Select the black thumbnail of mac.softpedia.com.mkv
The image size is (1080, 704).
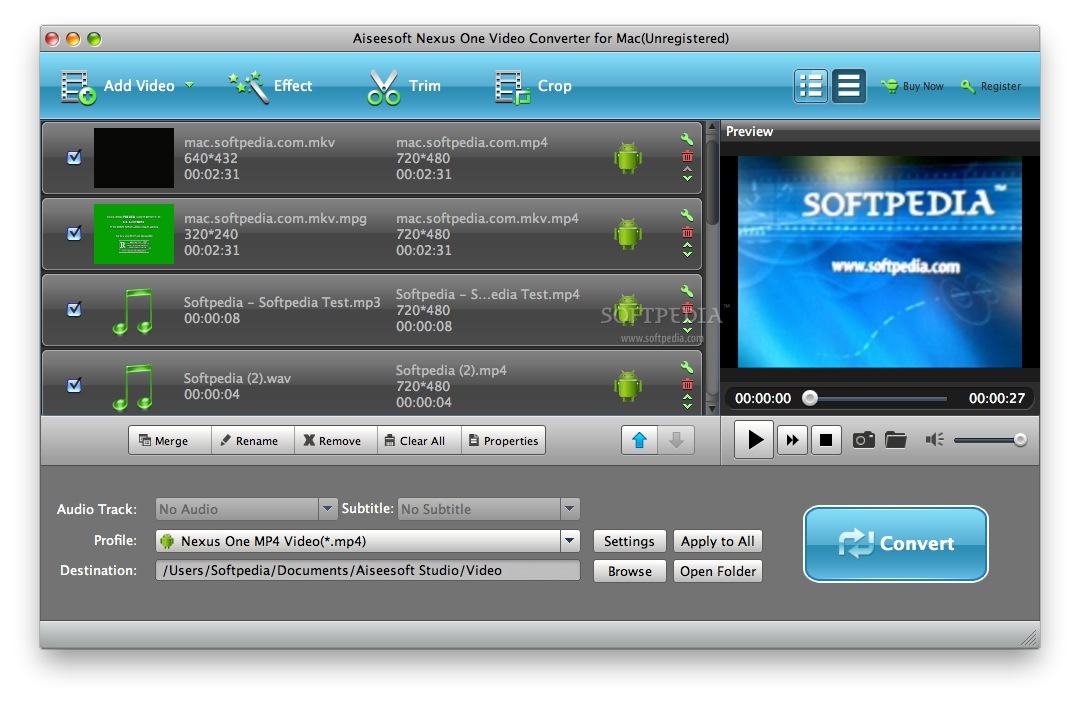pos(134,158)
